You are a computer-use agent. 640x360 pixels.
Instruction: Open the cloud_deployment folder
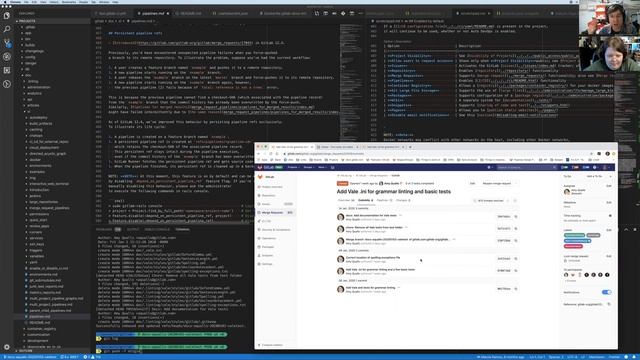pyautogui.click(x=44, y=147)
